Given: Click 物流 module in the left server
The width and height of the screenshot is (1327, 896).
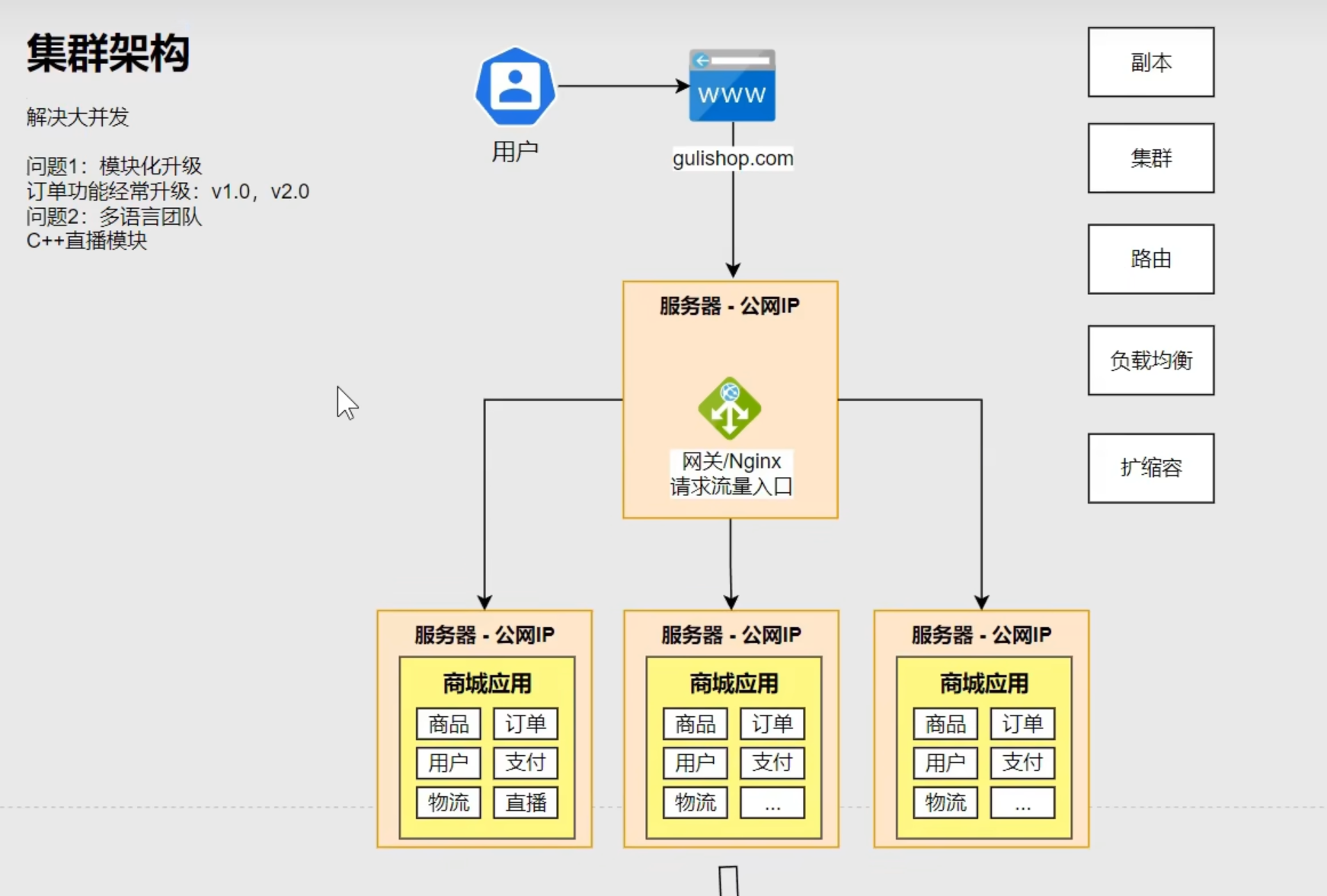Looking at the screenshot, I should coord(448,802).
